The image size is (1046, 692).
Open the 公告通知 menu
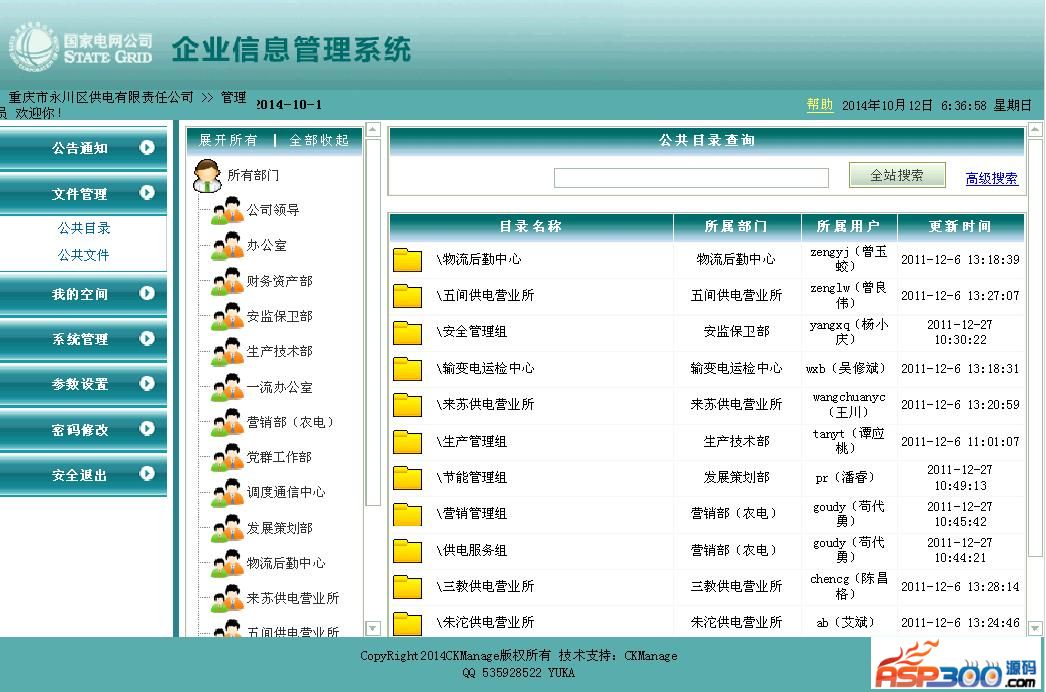click(83, 147)
